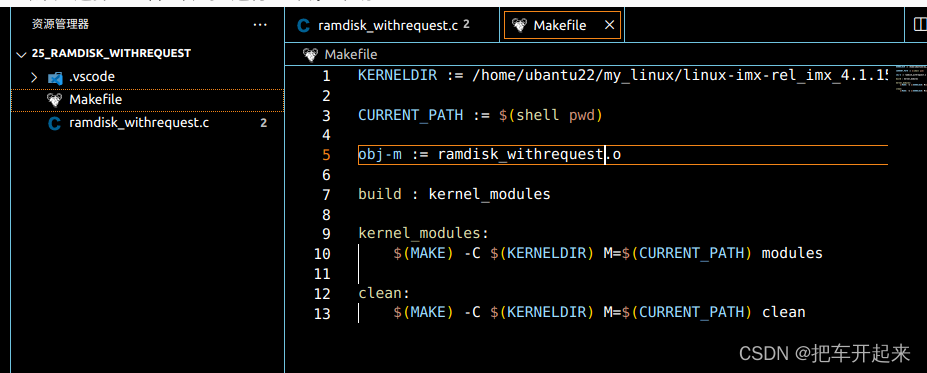Viewport: 927px width, 373px height.
Task: Click the problems badge 2 next to ramdisk_withrequest.c
Action: click(x=264, y=123)
